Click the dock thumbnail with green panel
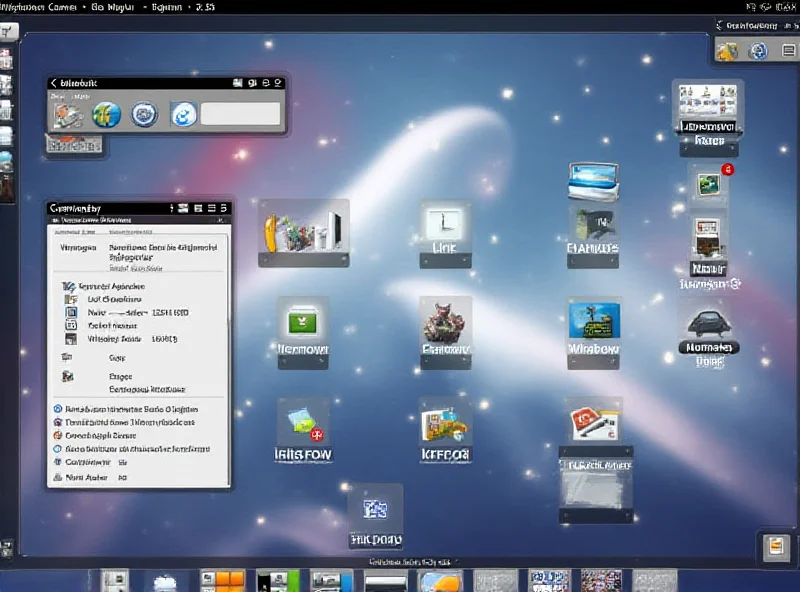The image size is (800, 592). coord(278,582)
